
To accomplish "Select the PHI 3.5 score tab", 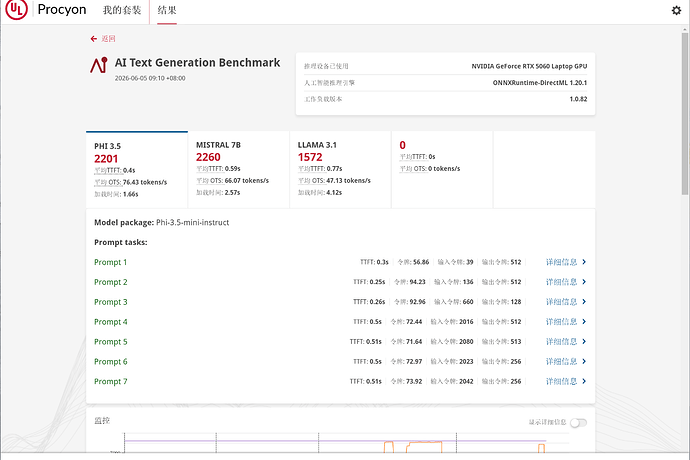I will coord(137,169).
